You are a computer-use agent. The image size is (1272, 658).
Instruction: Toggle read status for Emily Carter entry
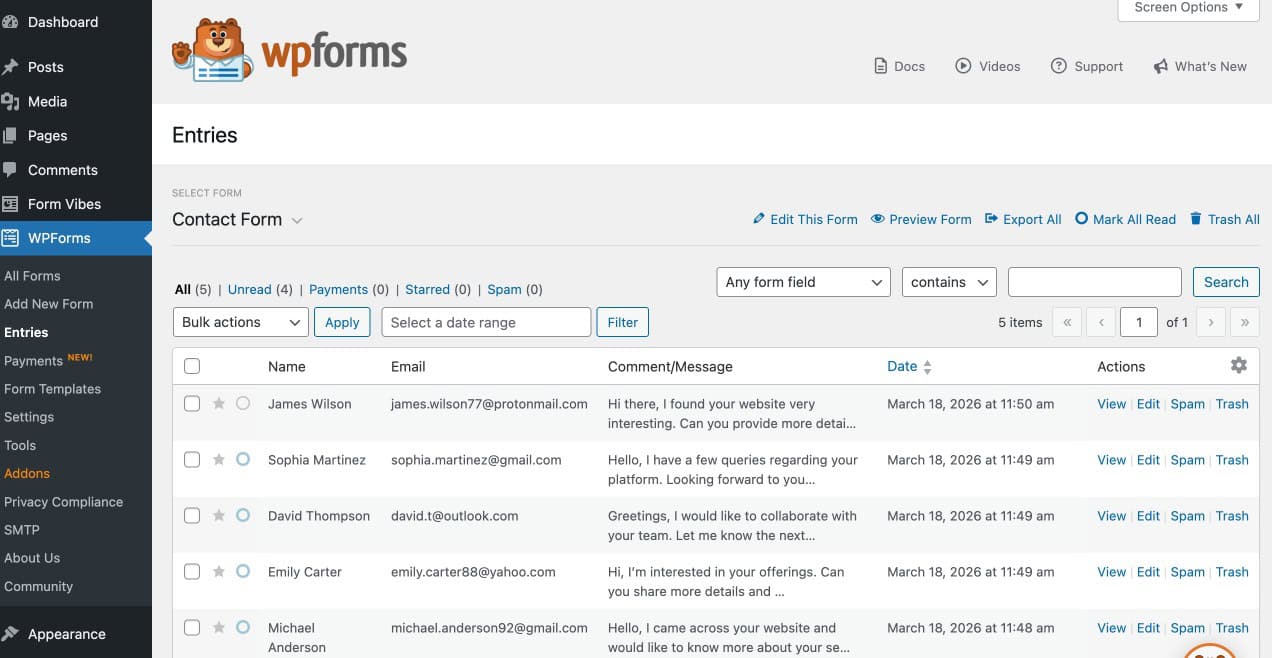tap(243, 572)
